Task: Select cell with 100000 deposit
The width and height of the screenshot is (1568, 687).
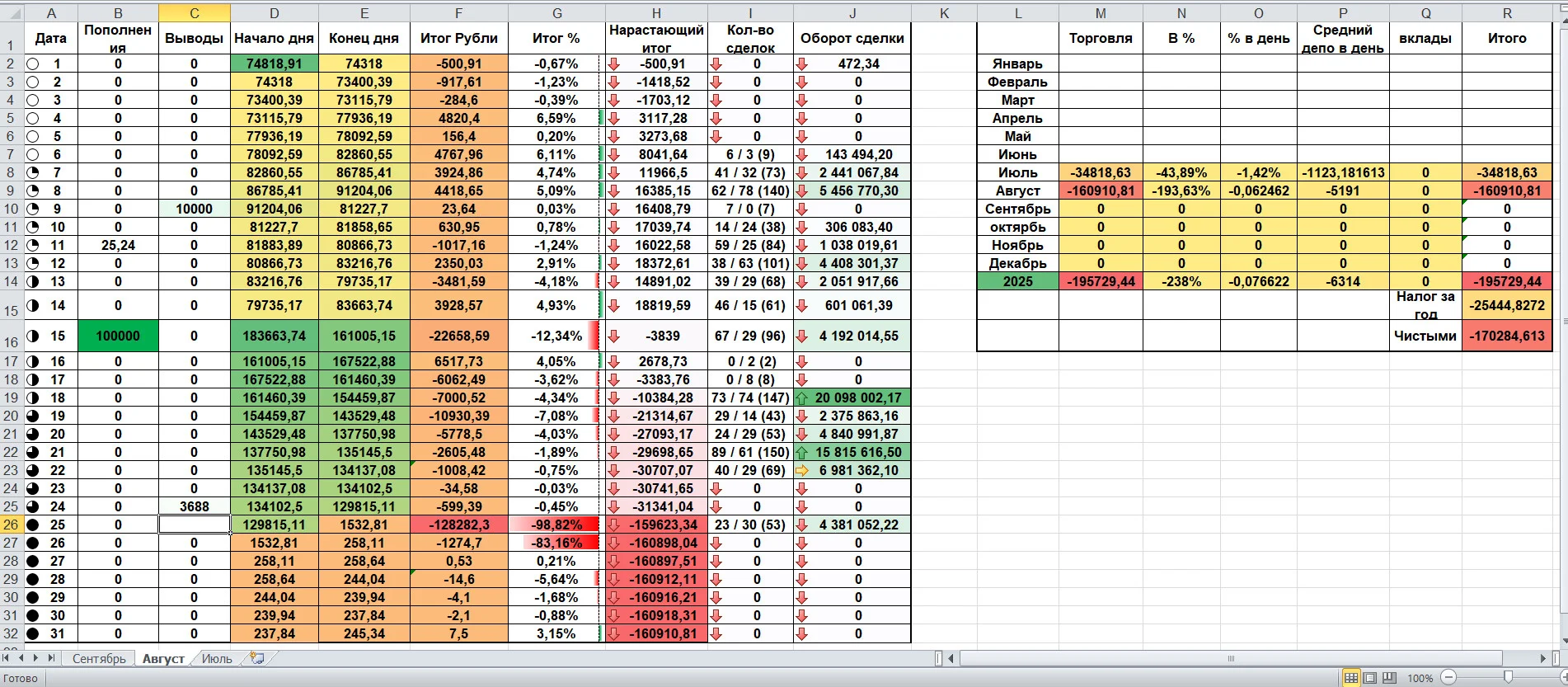Action: coord(118,336)
